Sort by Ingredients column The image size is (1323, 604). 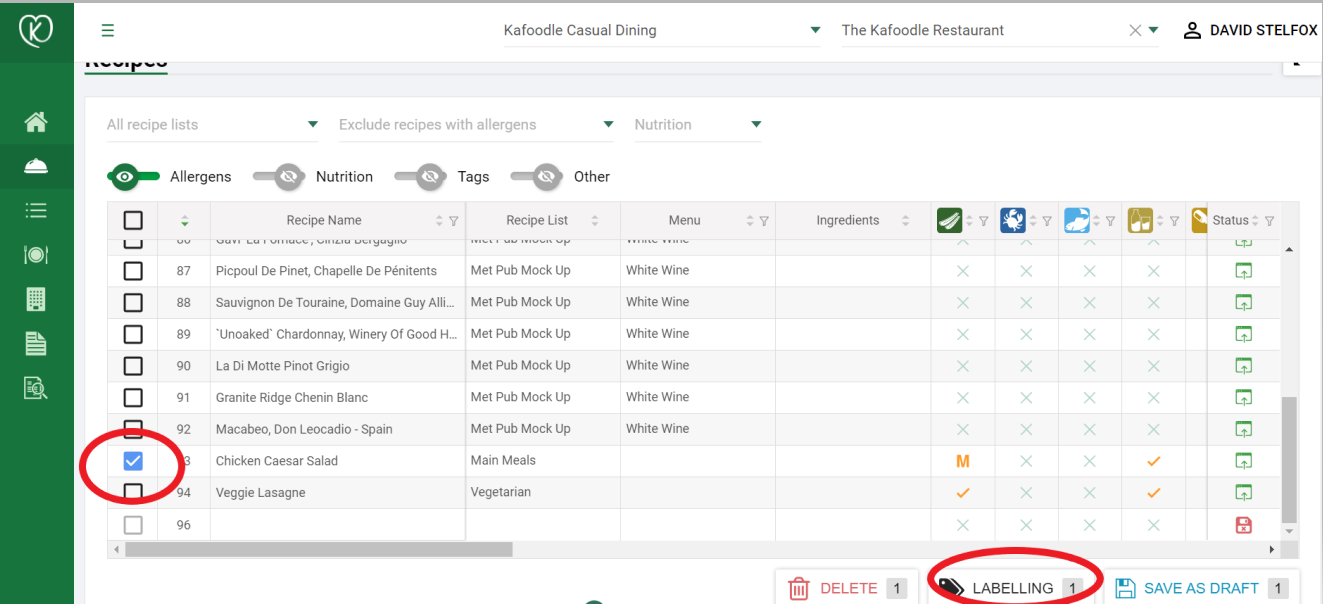coord(906,221)
